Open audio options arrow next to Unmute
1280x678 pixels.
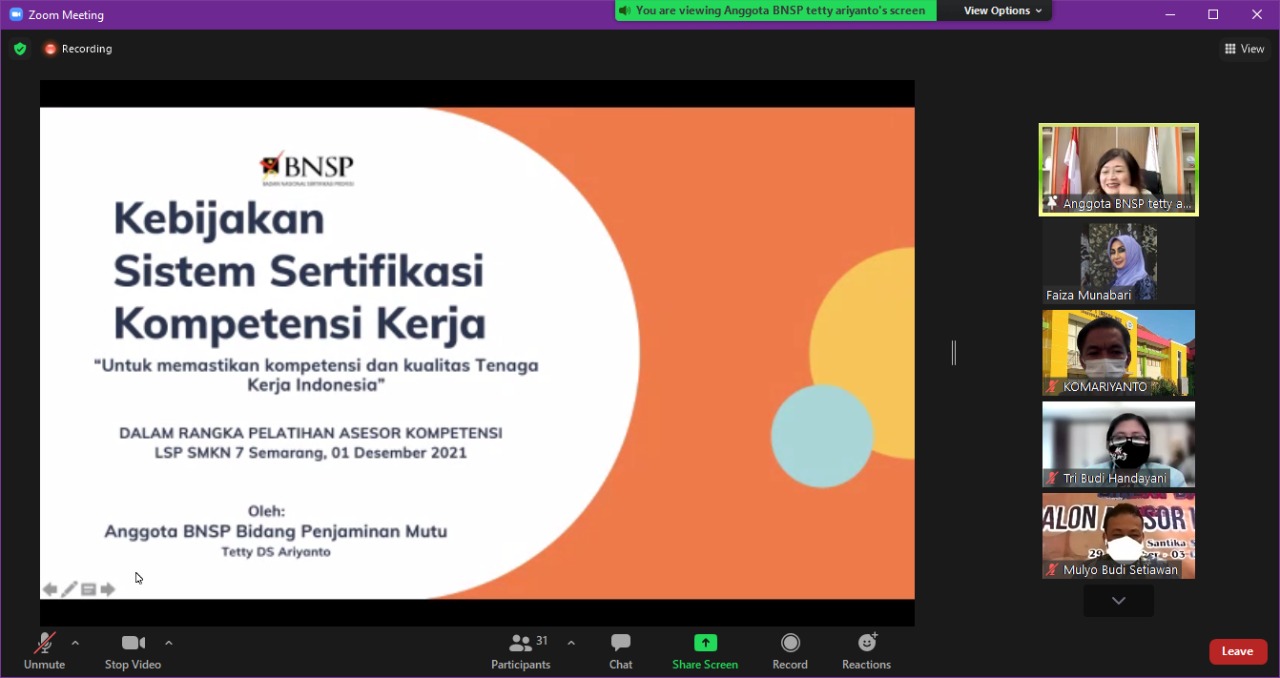75,643
